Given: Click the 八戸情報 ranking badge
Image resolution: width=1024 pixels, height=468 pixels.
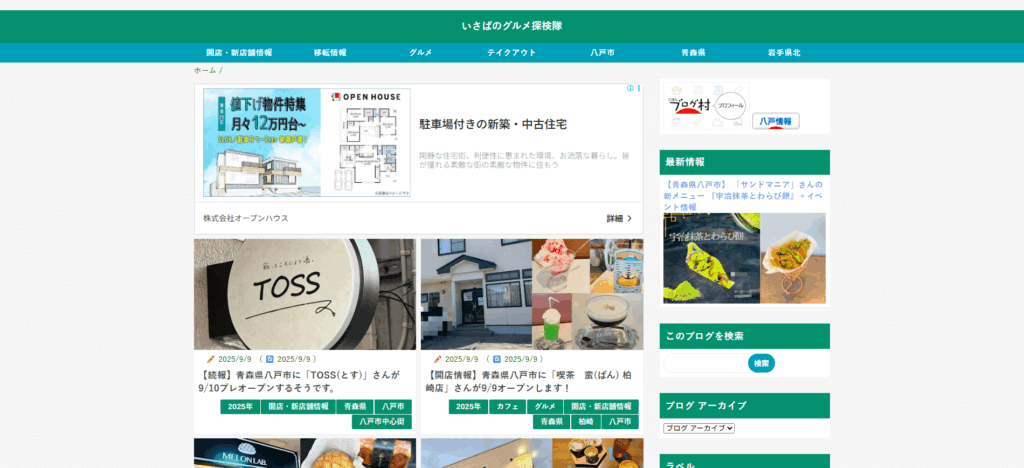Looking at the screenshot, I should pyautogui.click(x=775, y=121).
